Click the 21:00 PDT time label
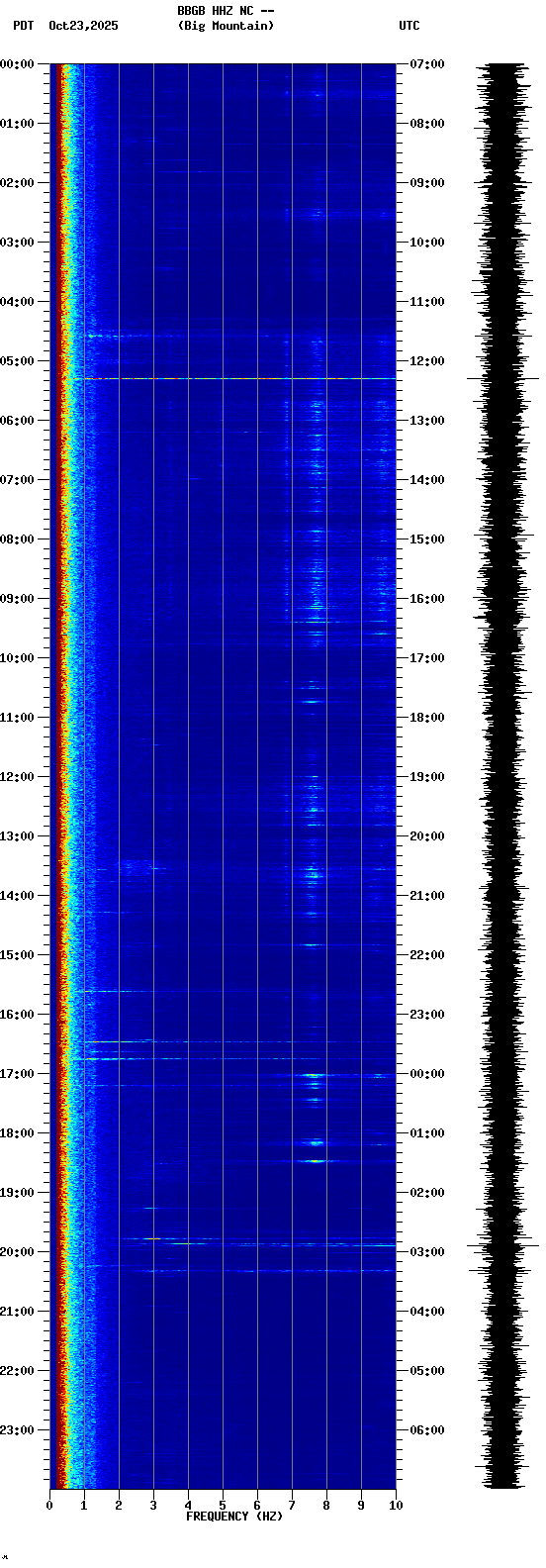The height and width of the screenshot is (1568, 546). (x=17, y=1312)
